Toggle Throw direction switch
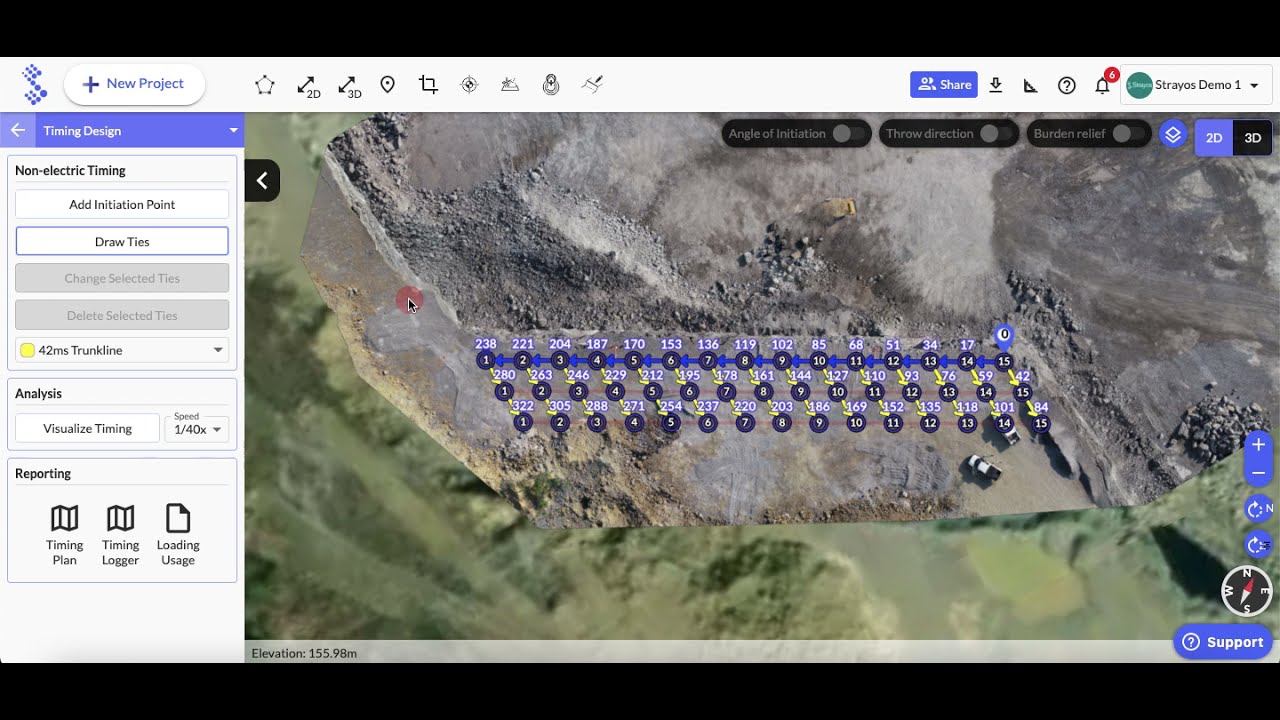The width and height of the screenshot is (1280, 720). [x=995, y=133]
